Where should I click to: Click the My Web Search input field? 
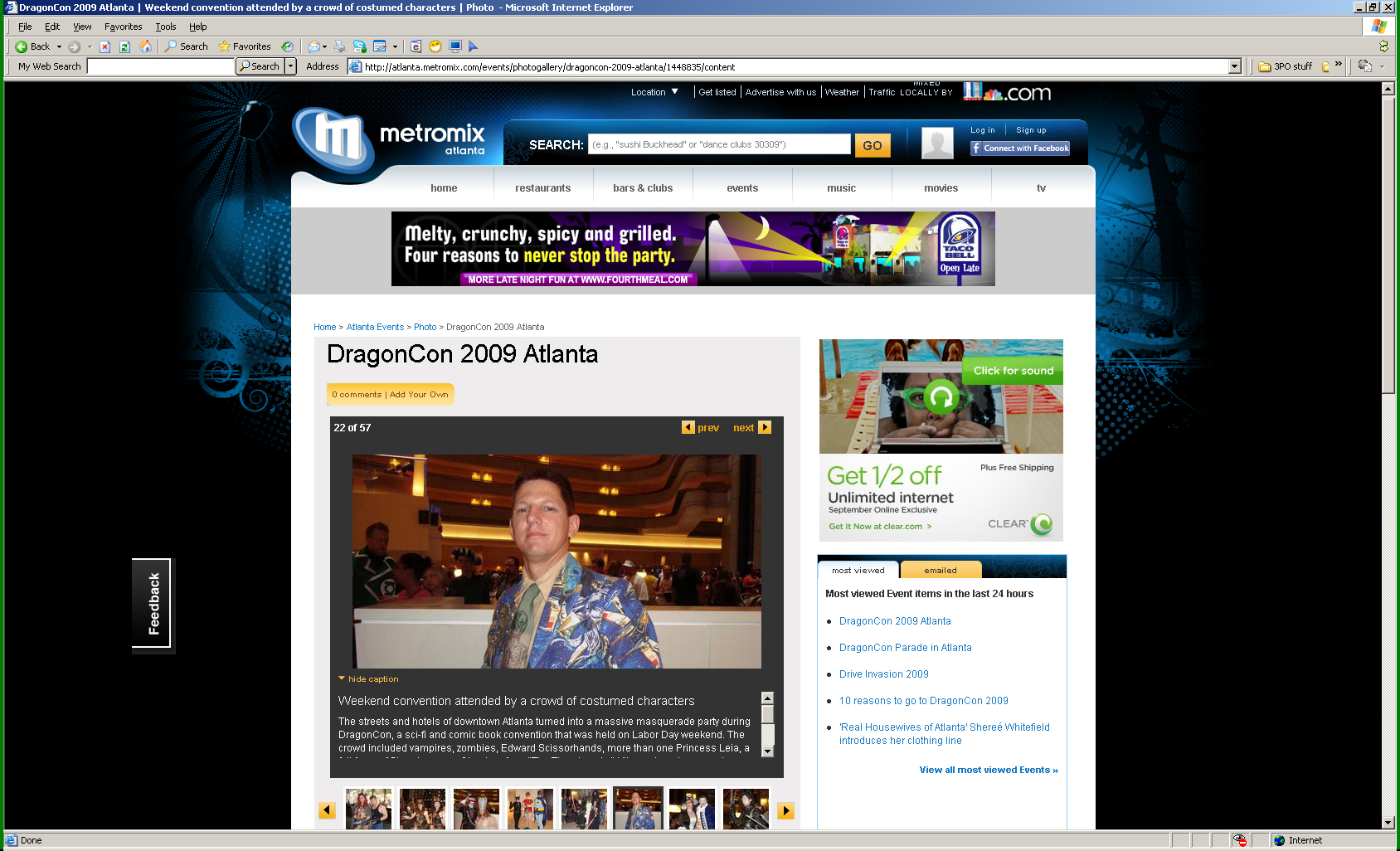[161, 66]
